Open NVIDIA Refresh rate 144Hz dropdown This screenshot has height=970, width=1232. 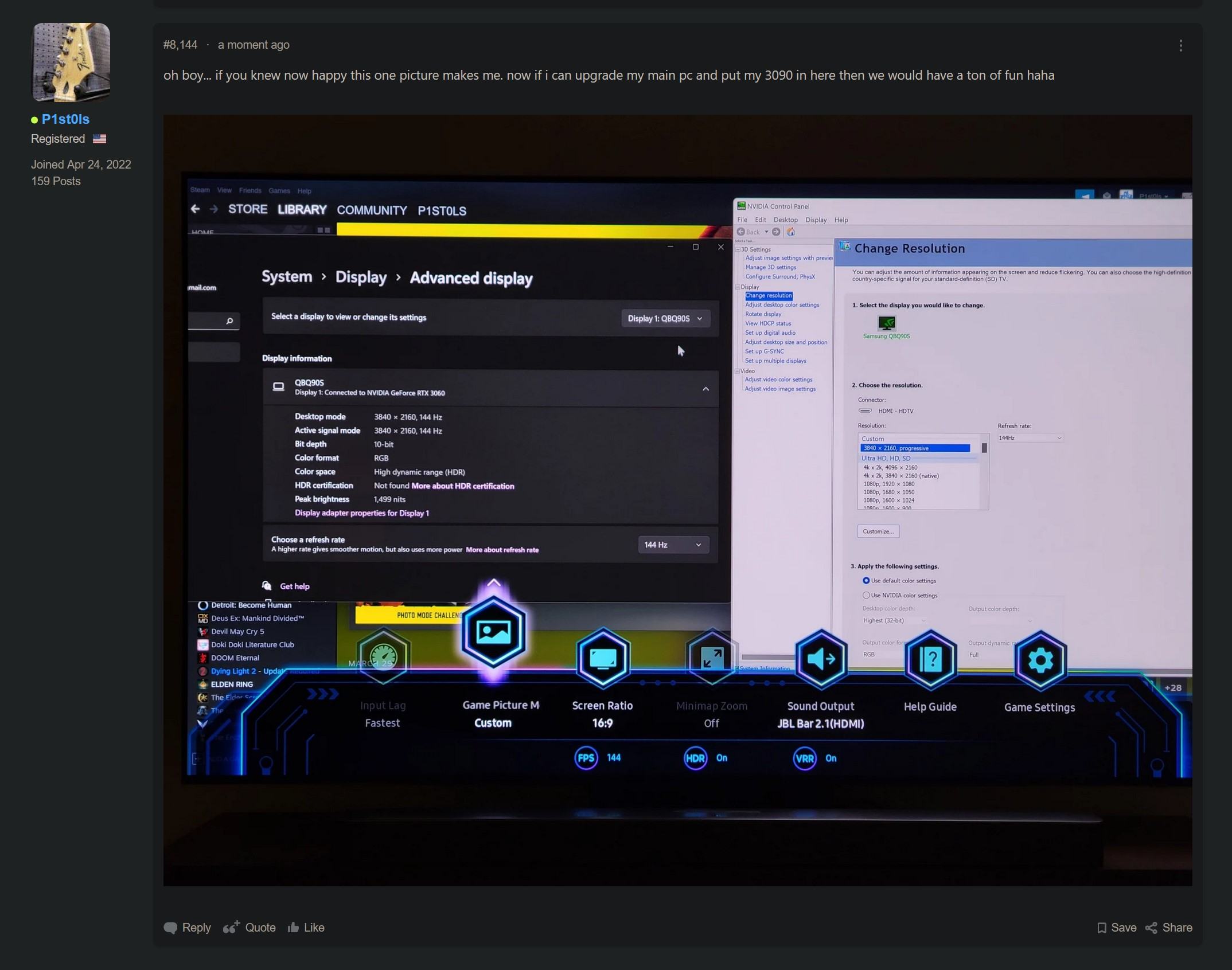click(x=1030, y=438)
